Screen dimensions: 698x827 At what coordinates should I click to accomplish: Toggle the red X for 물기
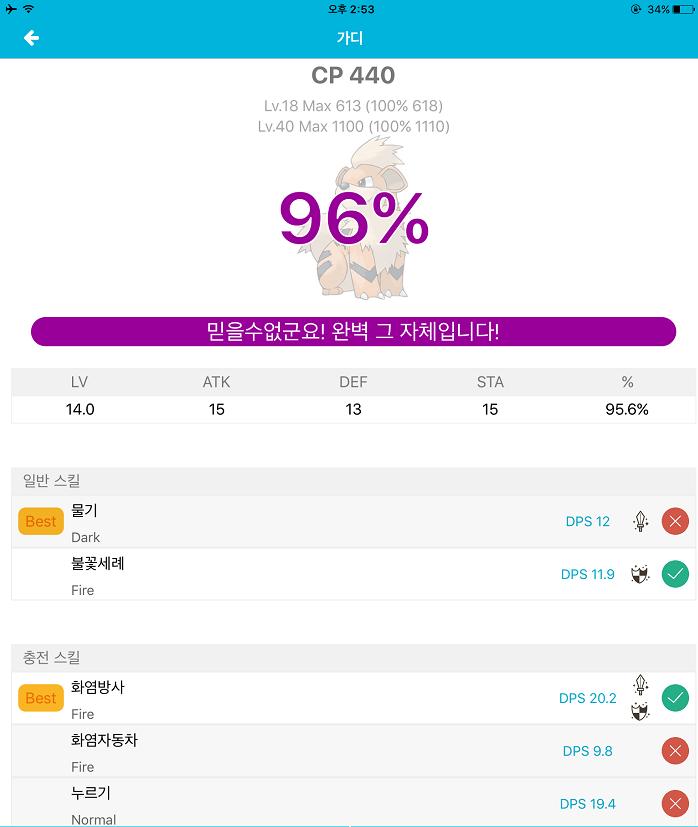tap(675, 521)
